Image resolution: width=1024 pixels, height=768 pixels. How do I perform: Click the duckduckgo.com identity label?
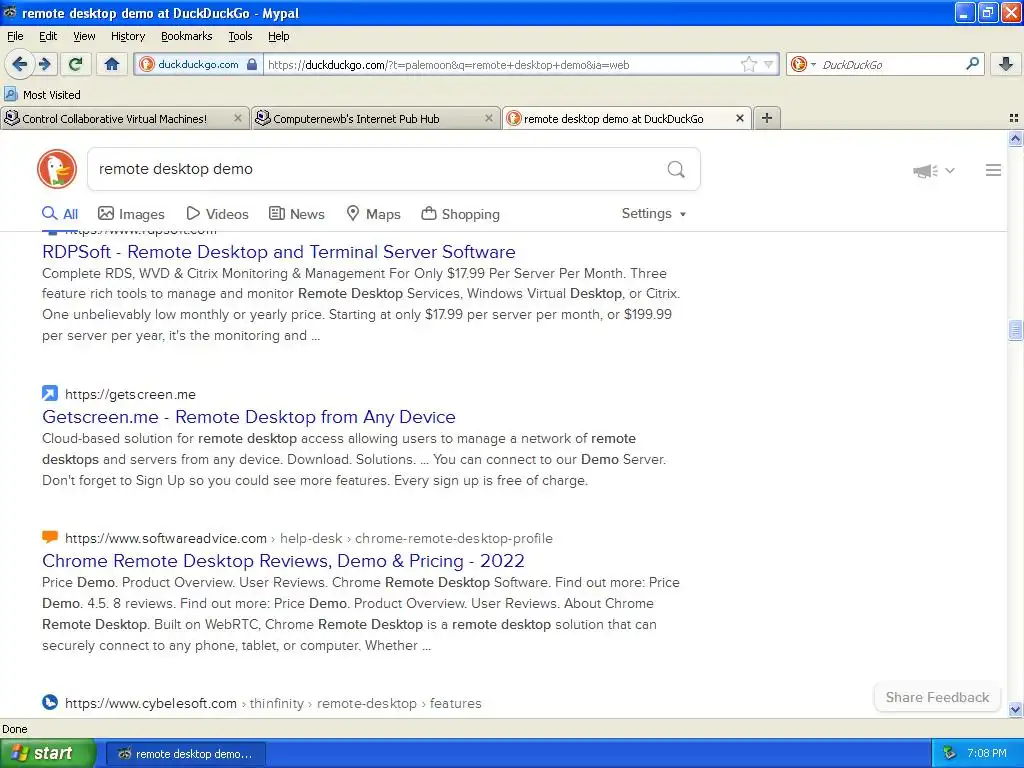(x=198, y=64)
